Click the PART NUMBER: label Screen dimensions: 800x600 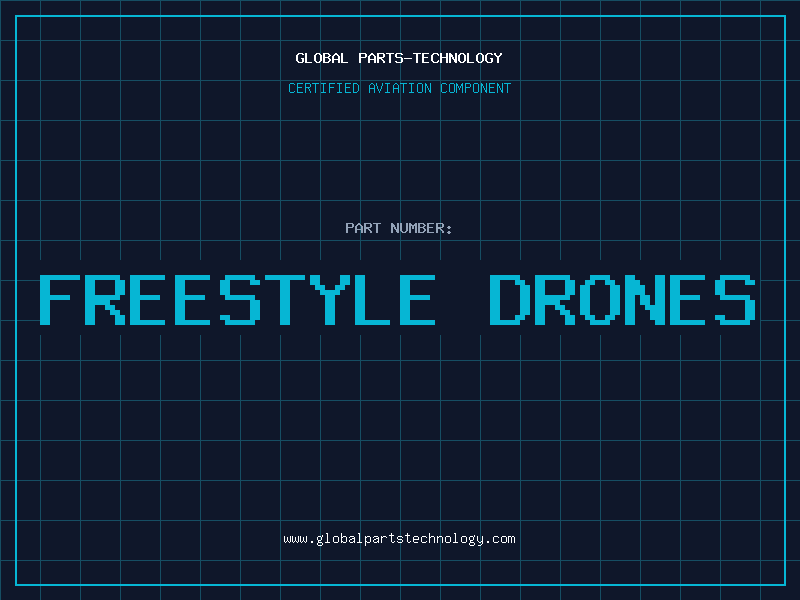pyautogui.click(x=399, y=228)
